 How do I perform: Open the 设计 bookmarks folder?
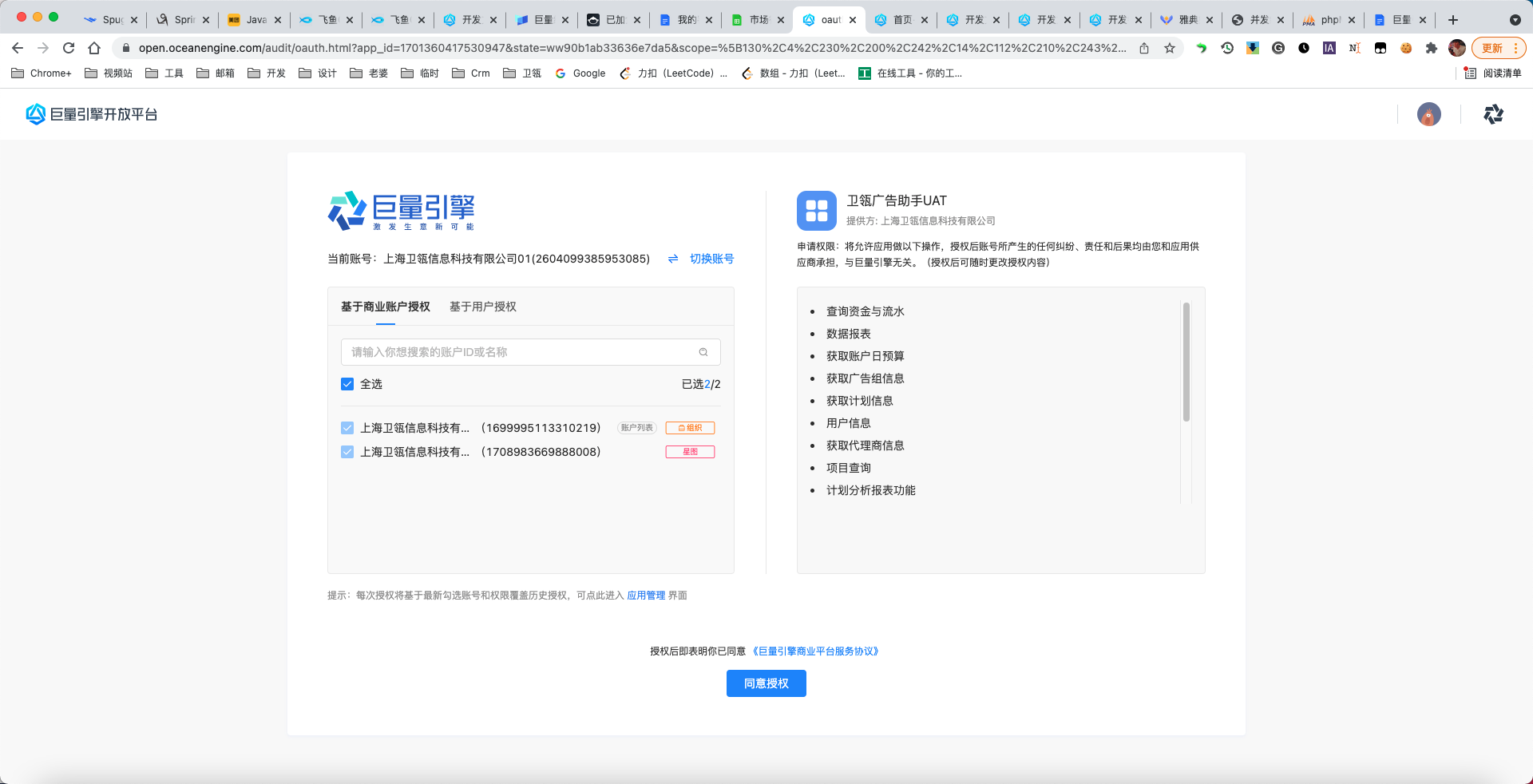pos(318,73)
